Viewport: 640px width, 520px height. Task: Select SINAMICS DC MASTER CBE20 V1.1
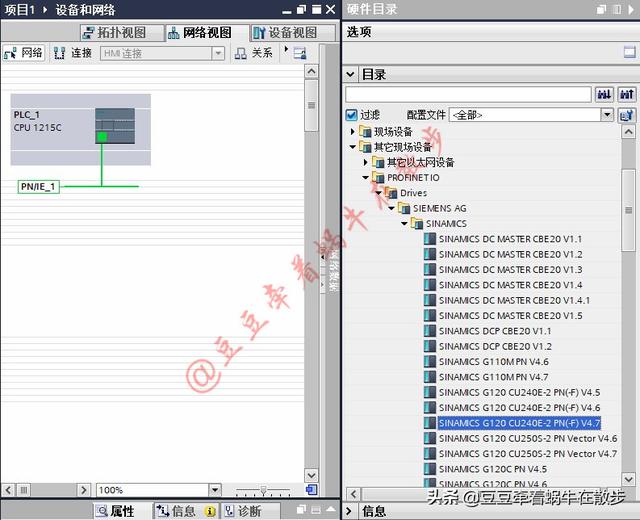tap(510, 239)
